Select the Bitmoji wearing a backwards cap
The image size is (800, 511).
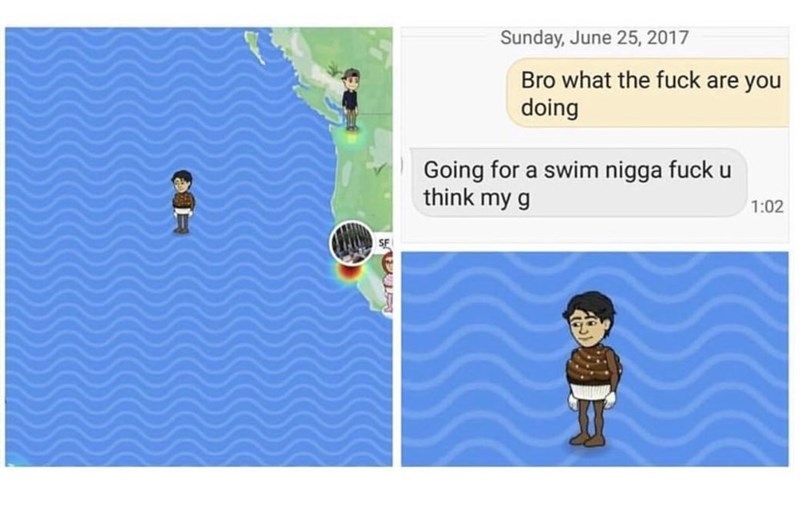tap(351, 99)
